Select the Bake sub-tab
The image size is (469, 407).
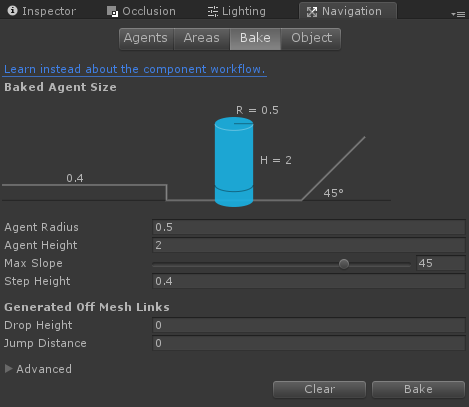coord(255,38)
